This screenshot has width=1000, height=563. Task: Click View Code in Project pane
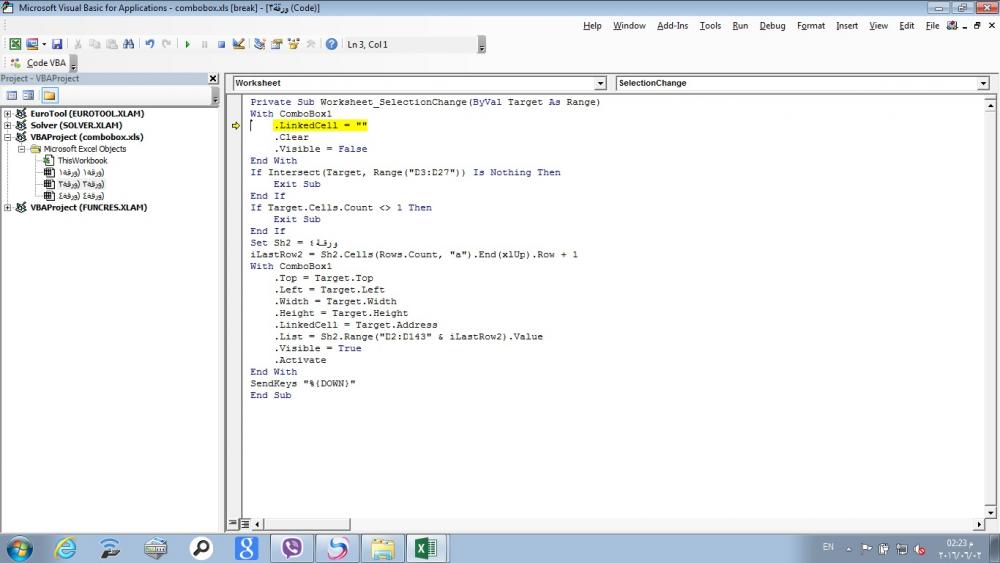[12, 96]
